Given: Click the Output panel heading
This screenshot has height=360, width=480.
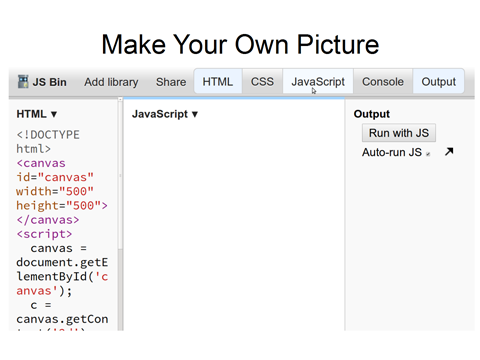Looking at the screenshot, I should tap(372, 114).
